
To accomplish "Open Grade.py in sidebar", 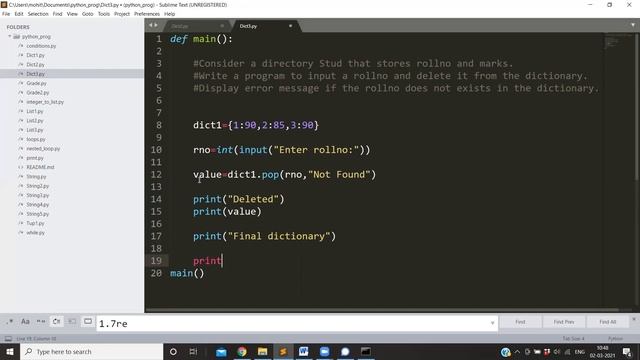I will (36, 83).
